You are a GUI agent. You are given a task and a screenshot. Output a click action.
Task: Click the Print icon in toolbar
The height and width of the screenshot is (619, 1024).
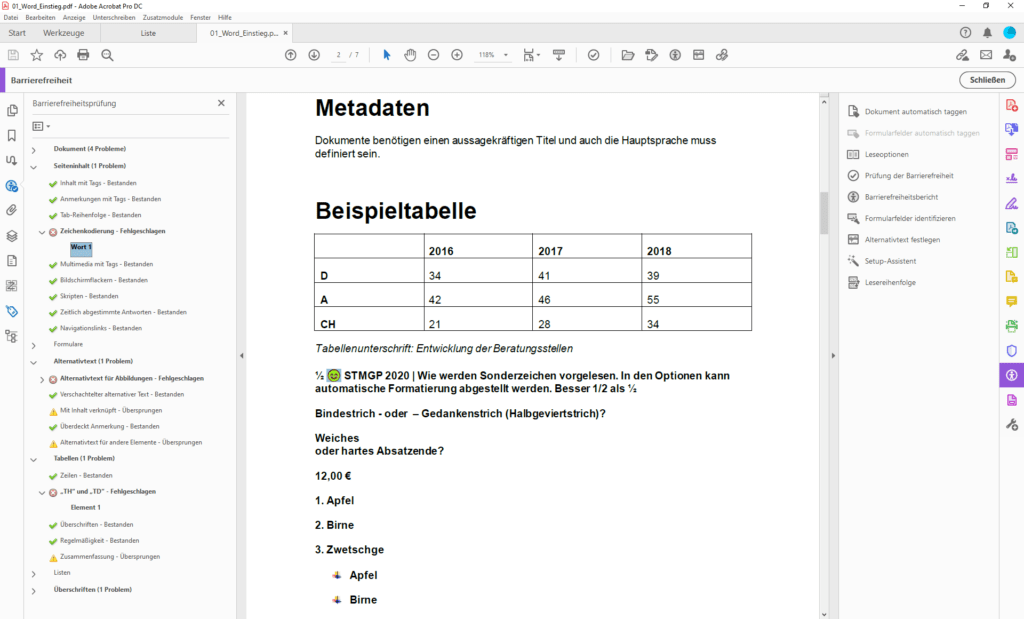(83, 56)
